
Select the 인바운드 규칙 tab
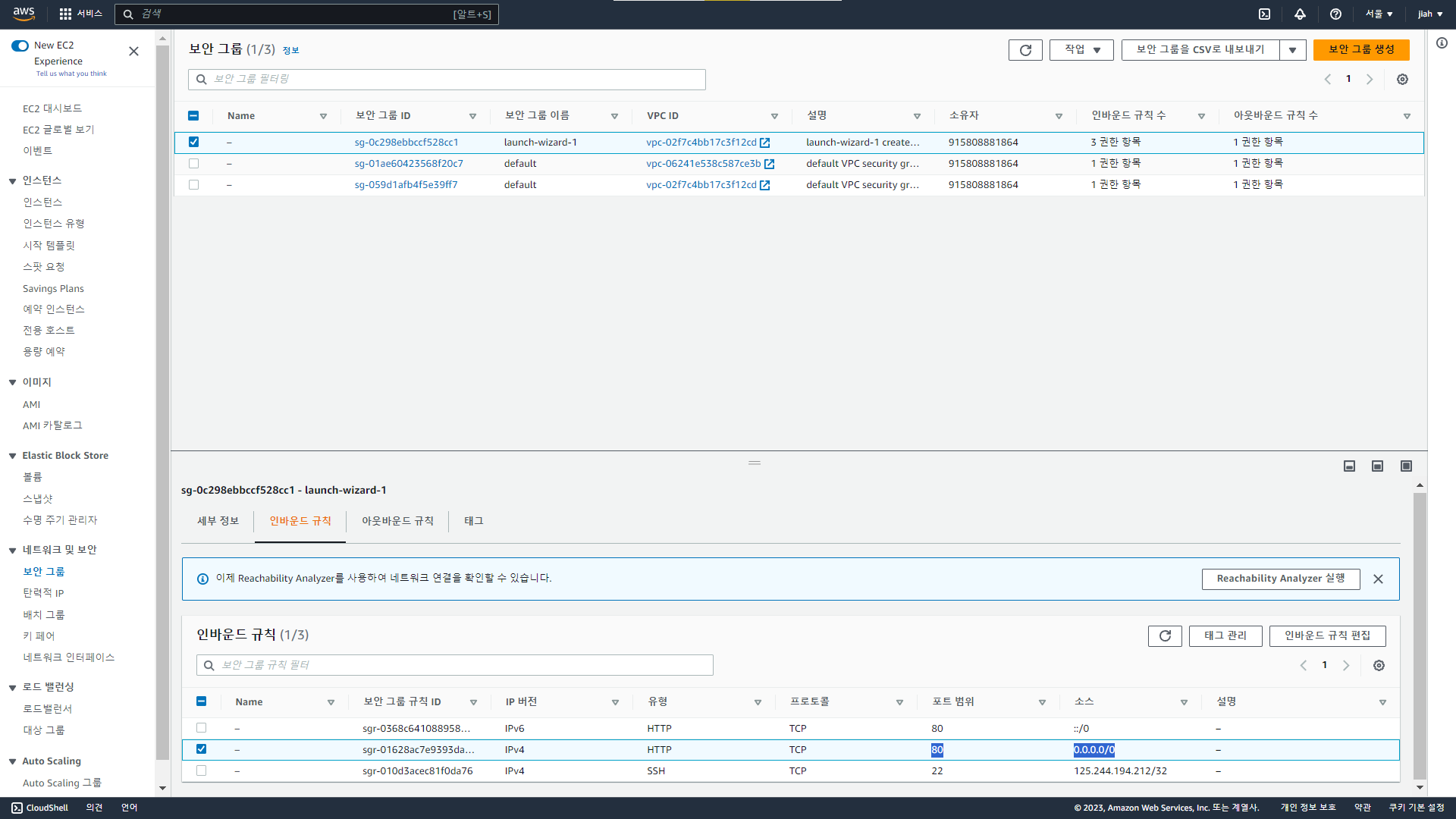[300, 522]
